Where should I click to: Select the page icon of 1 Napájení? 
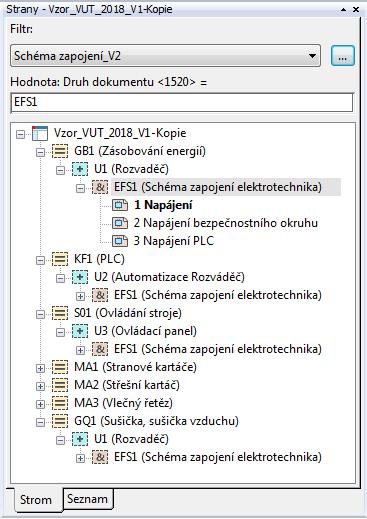coord(120,205)
